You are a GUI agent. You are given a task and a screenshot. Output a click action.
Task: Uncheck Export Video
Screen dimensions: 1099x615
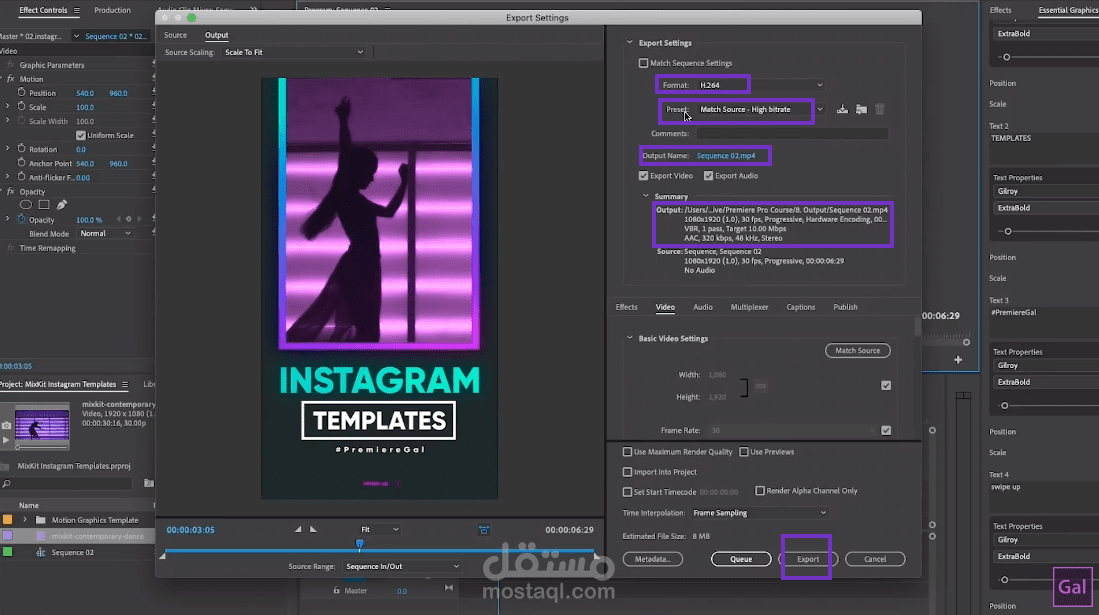pos(643,176)
